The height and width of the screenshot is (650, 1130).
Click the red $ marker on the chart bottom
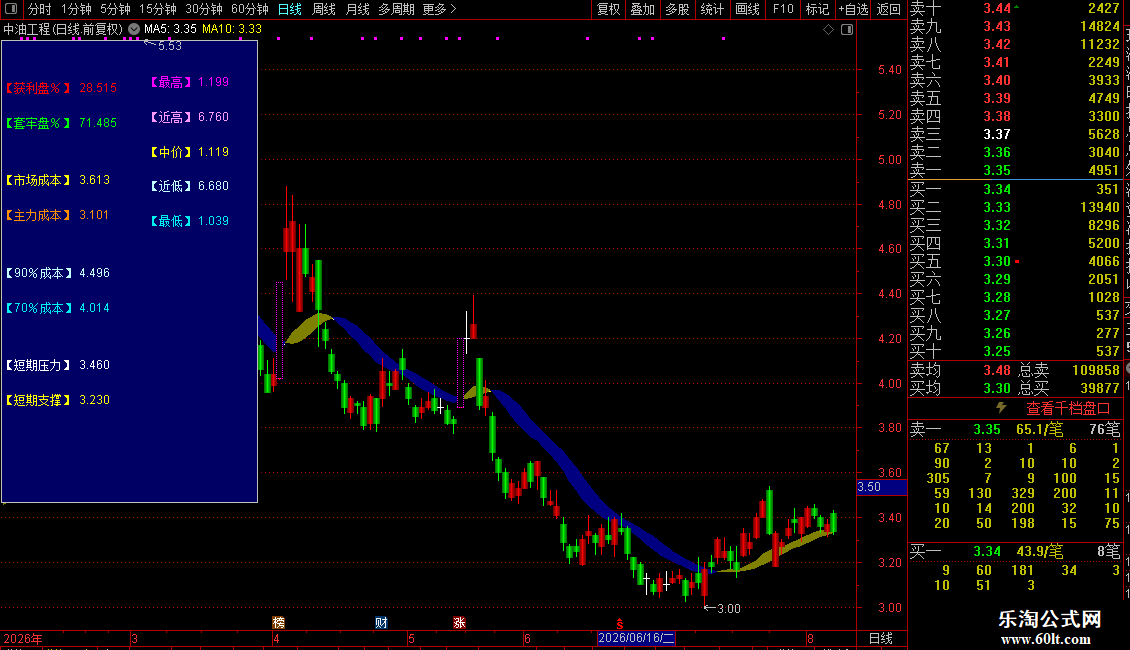619,624
